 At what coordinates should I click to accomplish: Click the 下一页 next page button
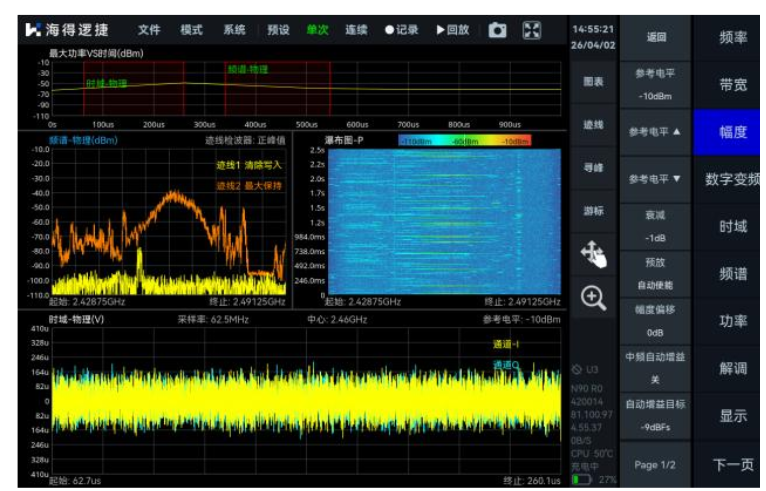(732, 465)
